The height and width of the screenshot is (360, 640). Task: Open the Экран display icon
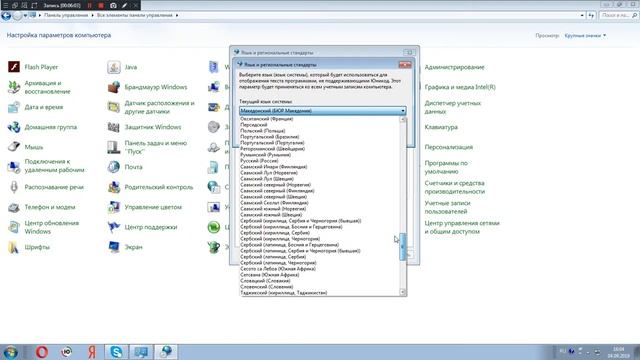click(x=114, y=247)
